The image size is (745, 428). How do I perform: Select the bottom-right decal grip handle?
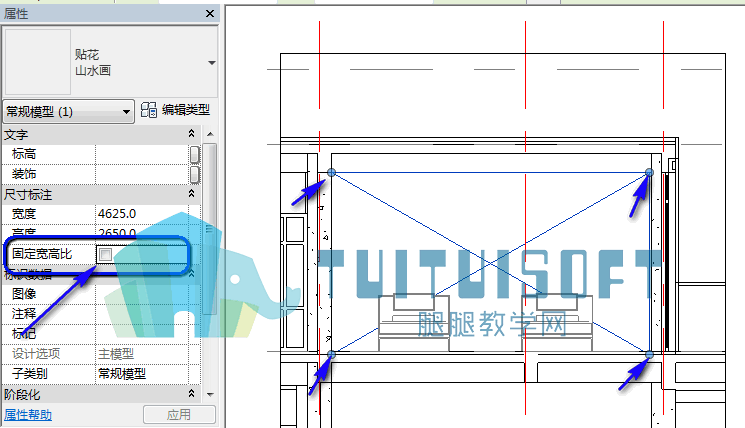pos(649,354)
